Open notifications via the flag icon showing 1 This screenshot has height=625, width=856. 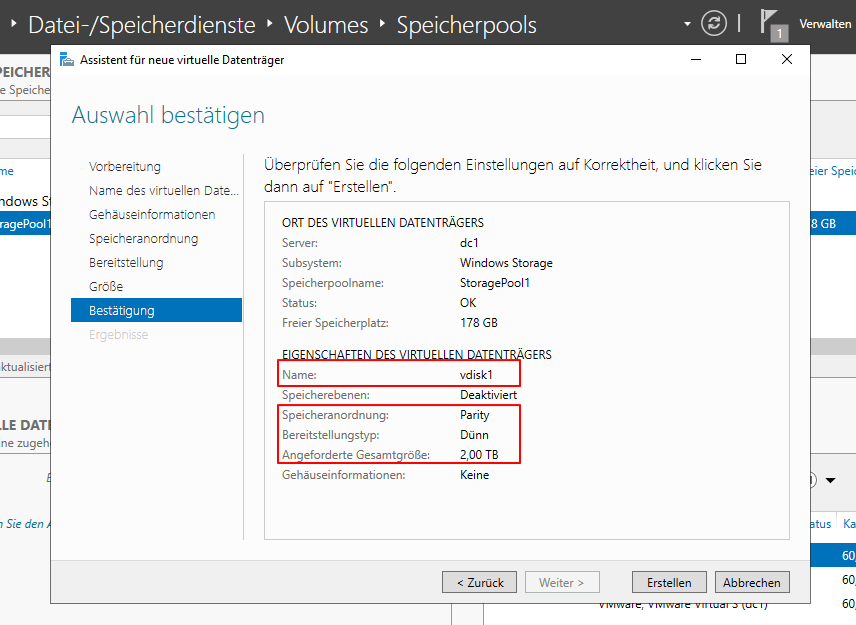click(768, 20)
